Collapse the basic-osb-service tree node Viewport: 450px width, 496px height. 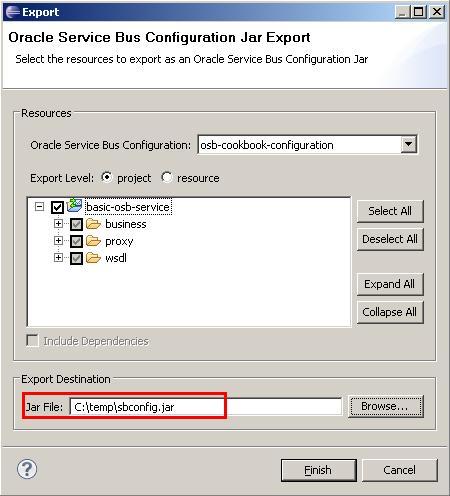39,207
